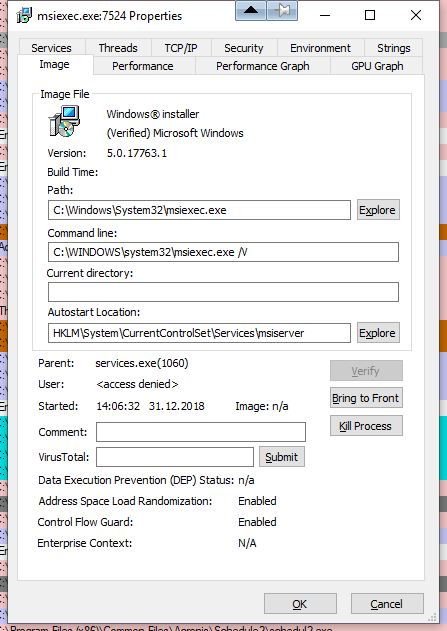The height and width of the screenshot is (631, 447).
Task: Open the Security tab
Action: pyautogui.click(x=244, y=48)
